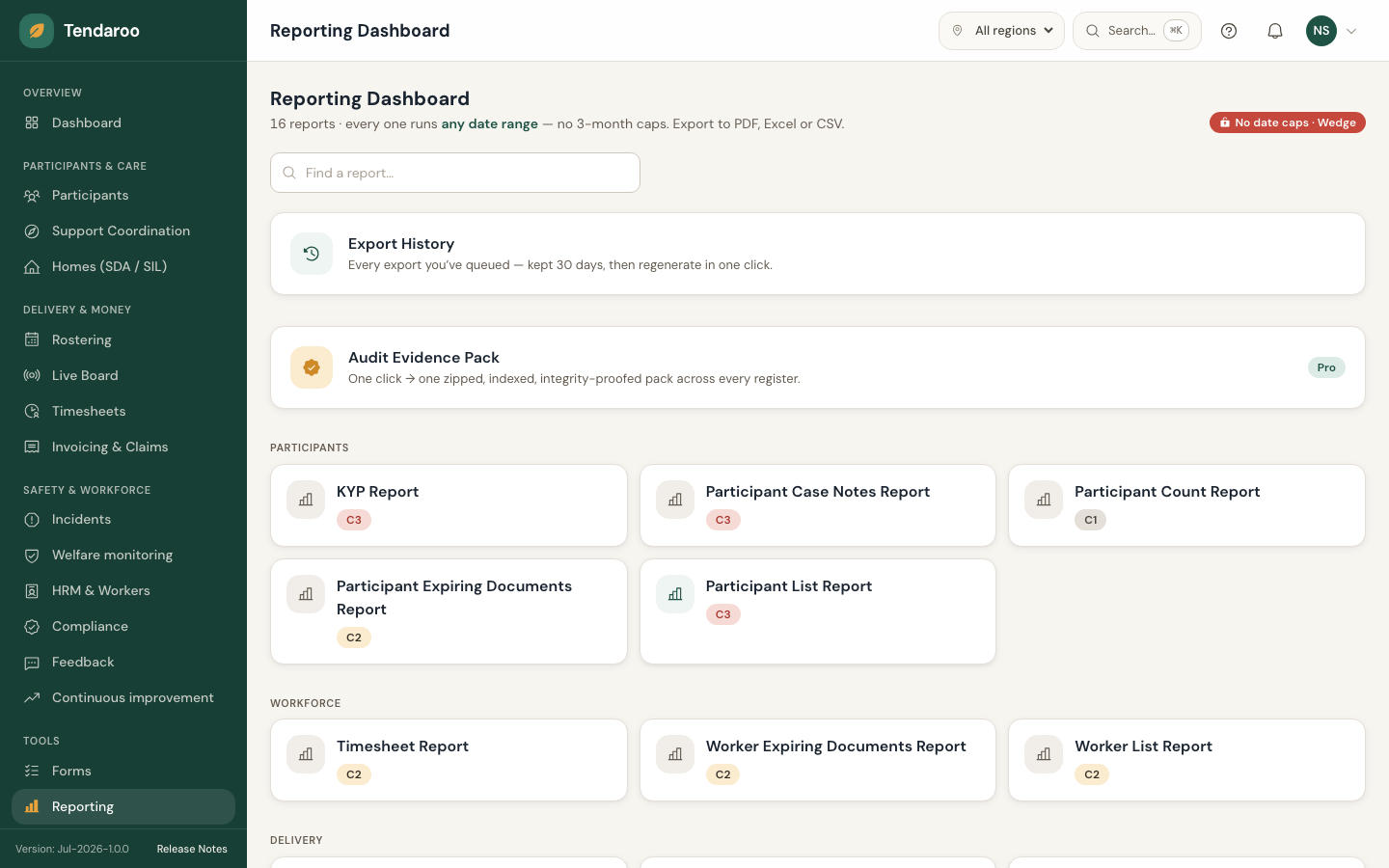Open the Audit Evidence Pack card
The image size is (1389, 868).
click(x=818, y=367)
